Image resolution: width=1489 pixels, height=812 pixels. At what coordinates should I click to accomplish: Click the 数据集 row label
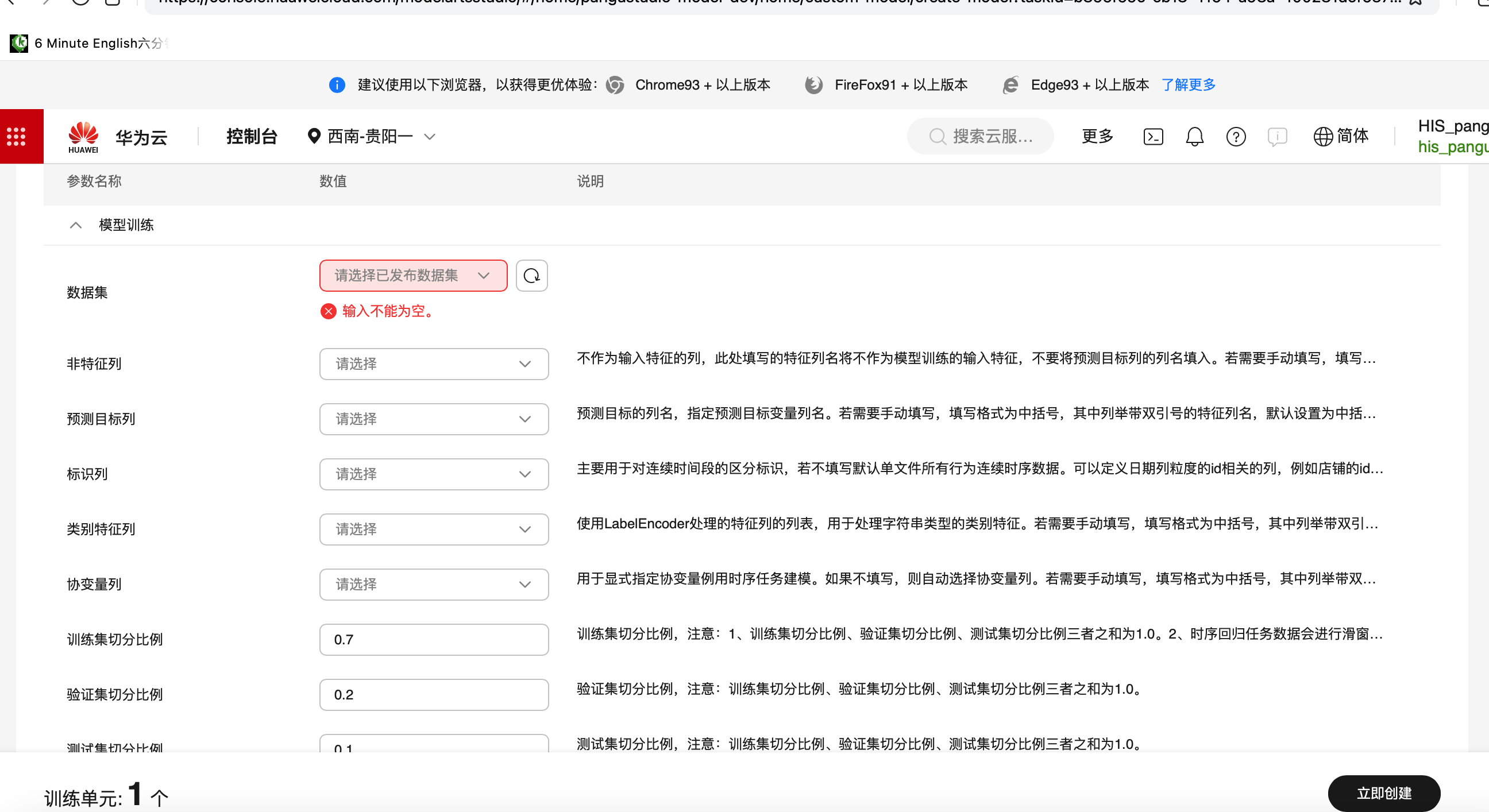(87, 293)
